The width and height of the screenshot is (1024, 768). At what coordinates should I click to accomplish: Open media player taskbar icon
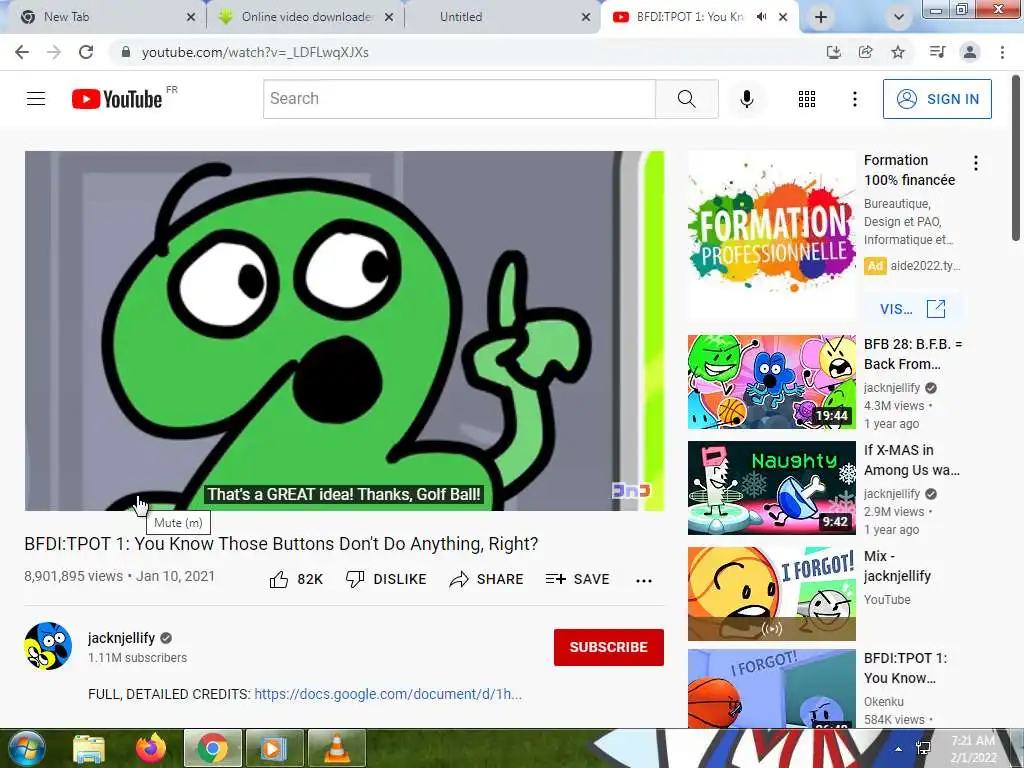click(x=274, y=748)
